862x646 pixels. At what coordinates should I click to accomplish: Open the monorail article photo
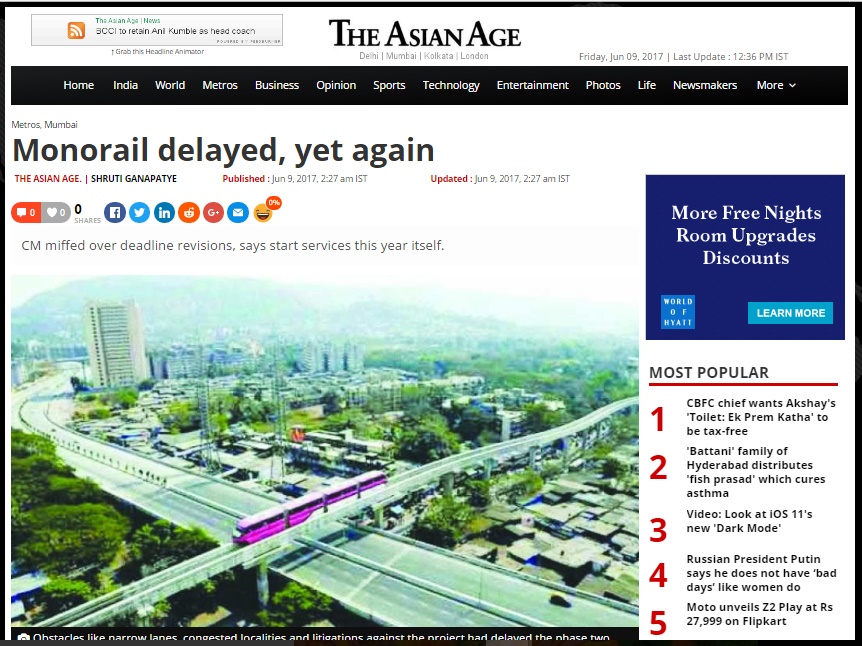pyautogui.click(x=325, y=452)
